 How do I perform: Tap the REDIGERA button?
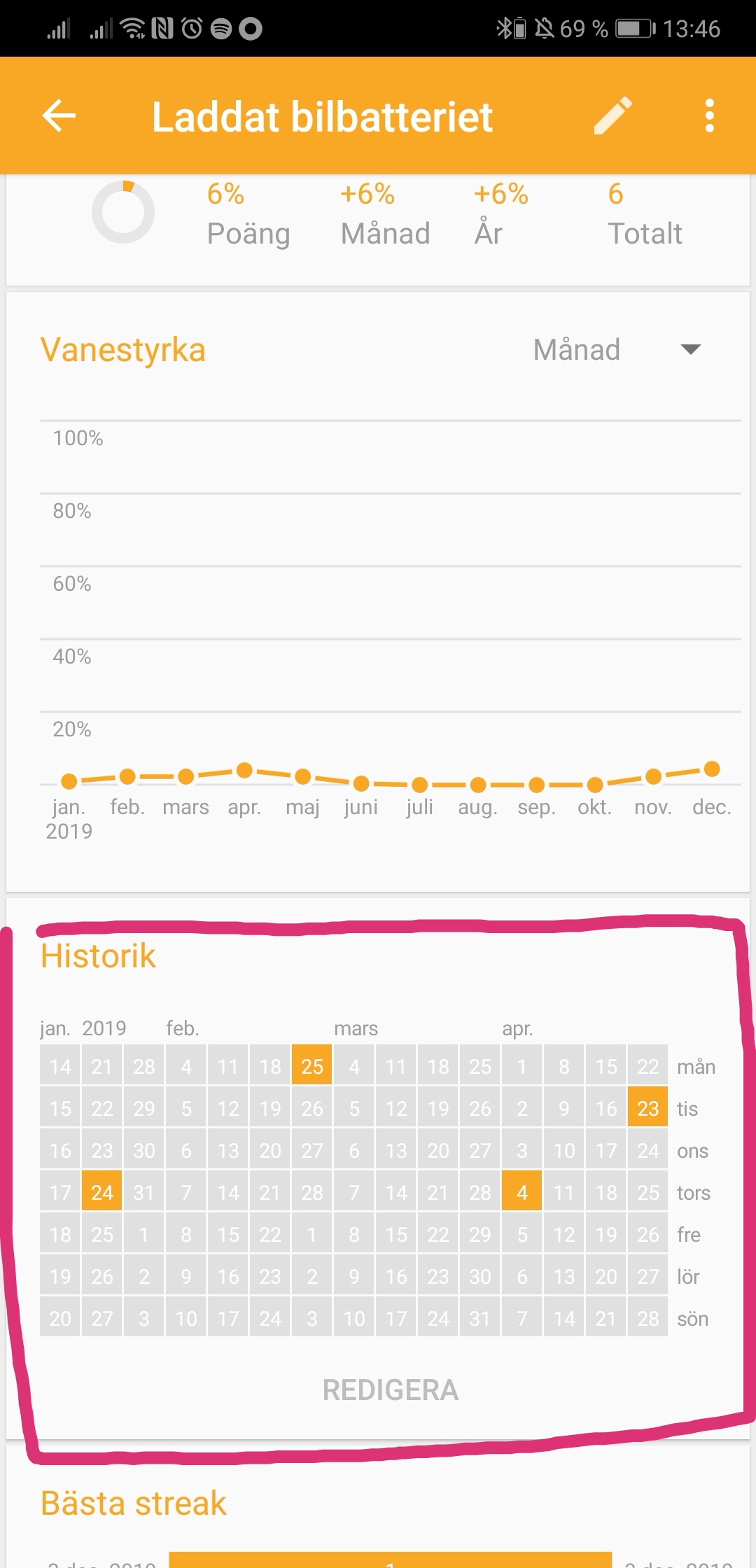391,1390
